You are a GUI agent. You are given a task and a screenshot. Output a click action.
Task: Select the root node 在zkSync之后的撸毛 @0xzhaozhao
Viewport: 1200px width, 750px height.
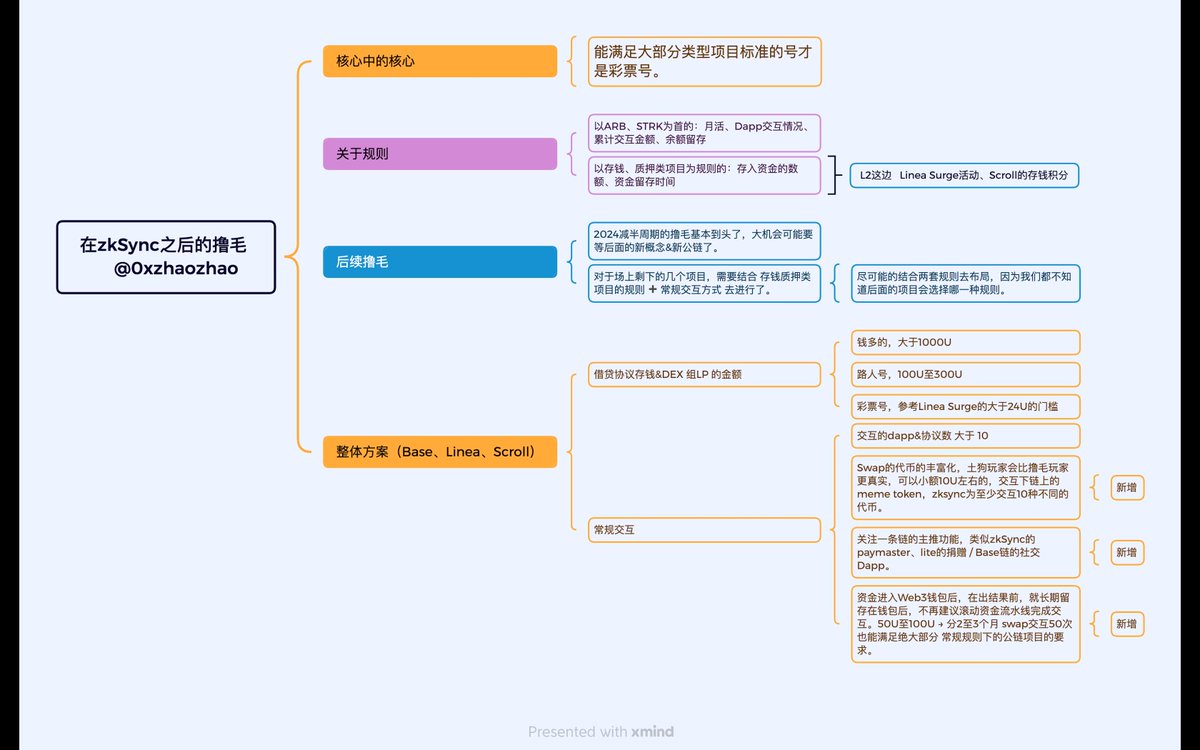click(x=166, y=257)
